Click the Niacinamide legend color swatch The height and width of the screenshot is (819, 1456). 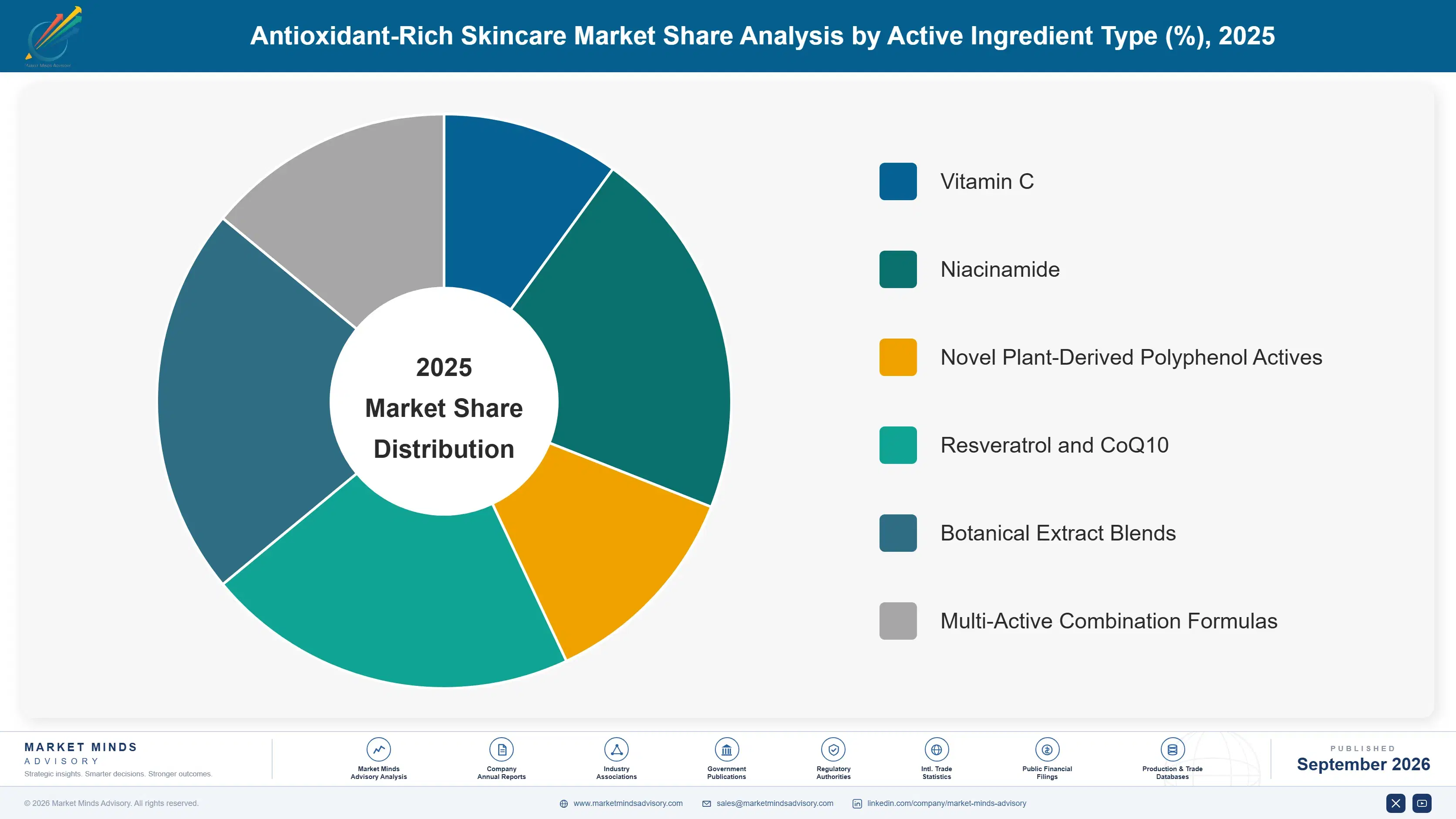(897, 269)
